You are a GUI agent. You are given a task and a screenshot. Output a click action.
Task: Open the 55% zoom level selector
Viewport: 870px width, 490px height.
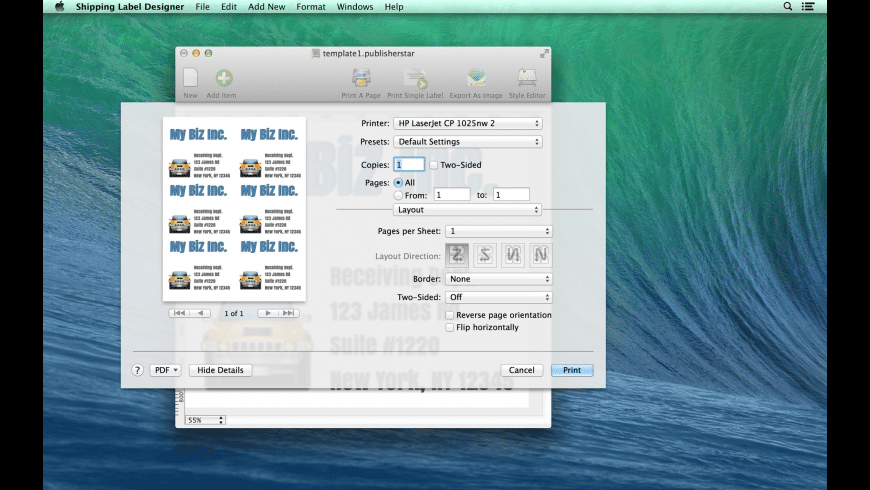205,420
